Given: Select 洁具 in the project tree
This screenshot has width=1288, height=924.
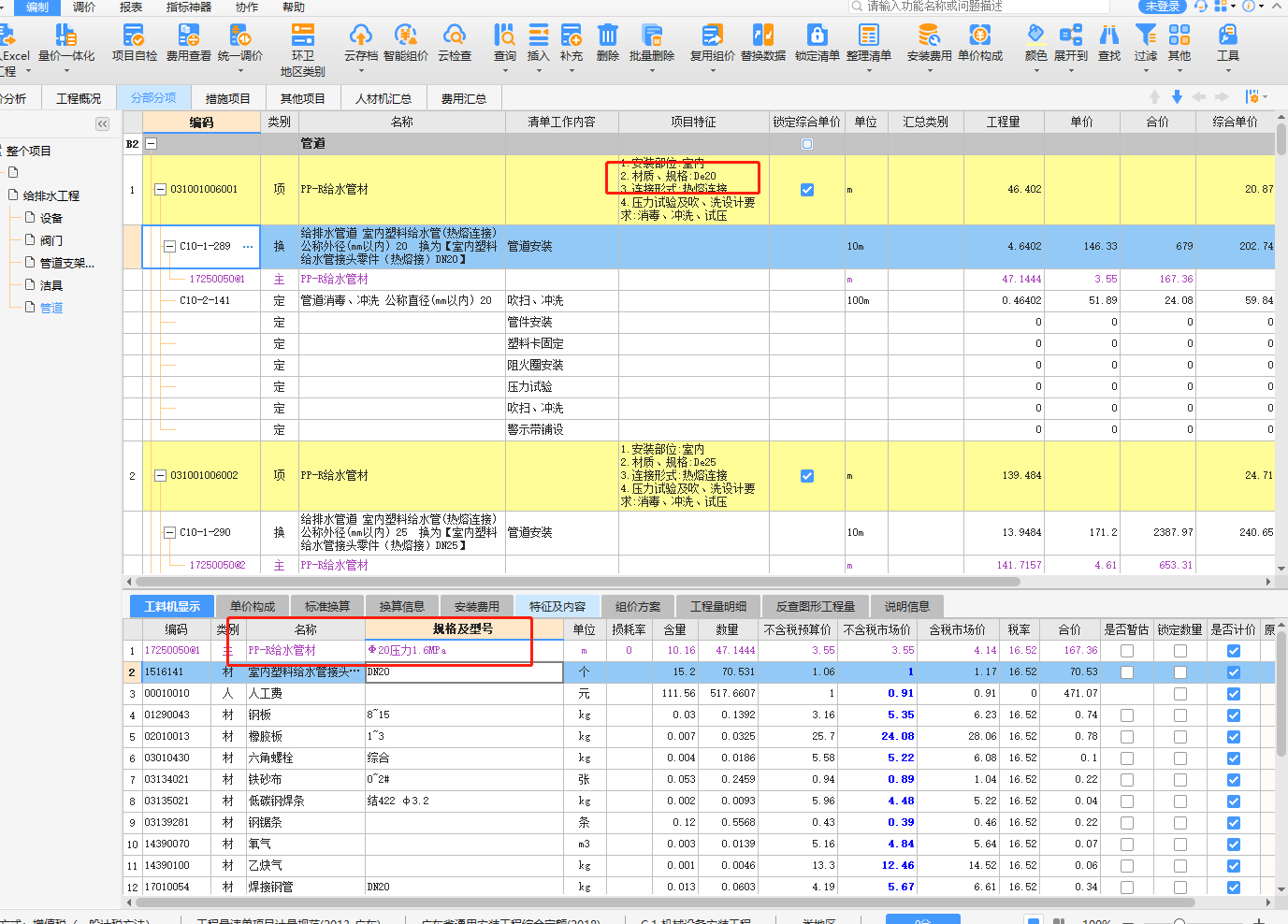Looking at the screenshot, I should point(51,286).
